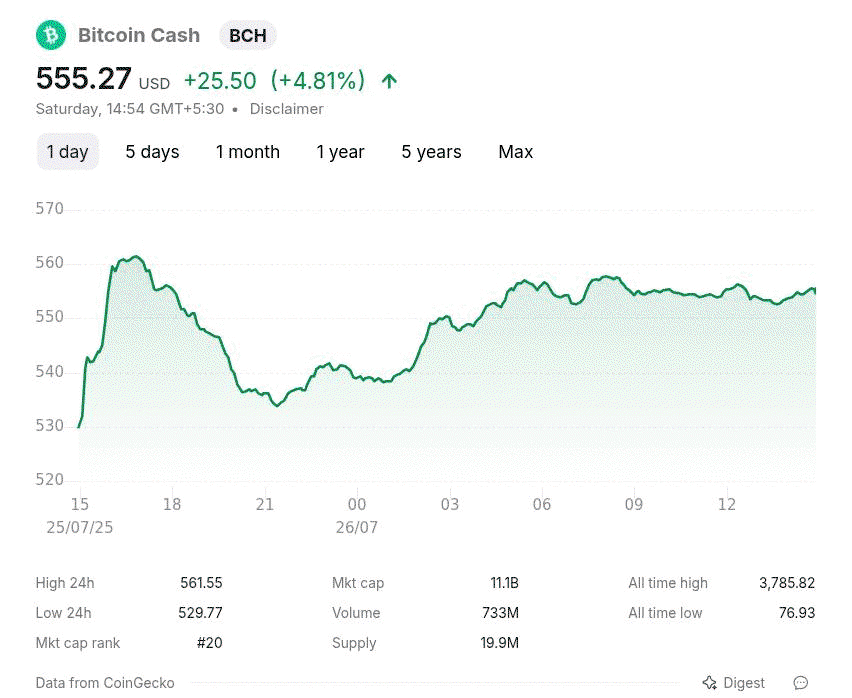Screen dimensions: 852x698
Task: Click the chart line at 00 26/07
Action: coord(357,378)
